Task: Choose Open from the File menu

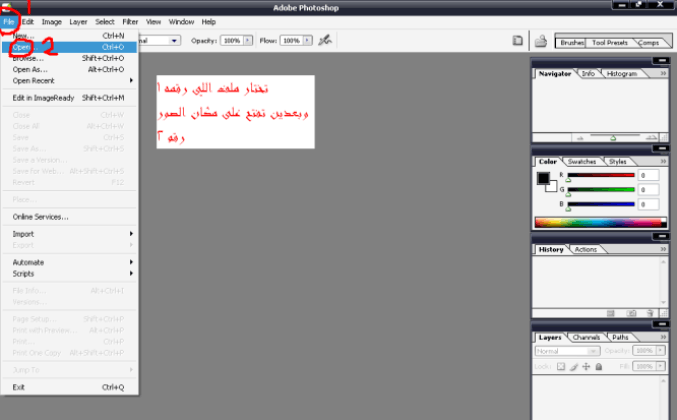Action: pos(69,47)
